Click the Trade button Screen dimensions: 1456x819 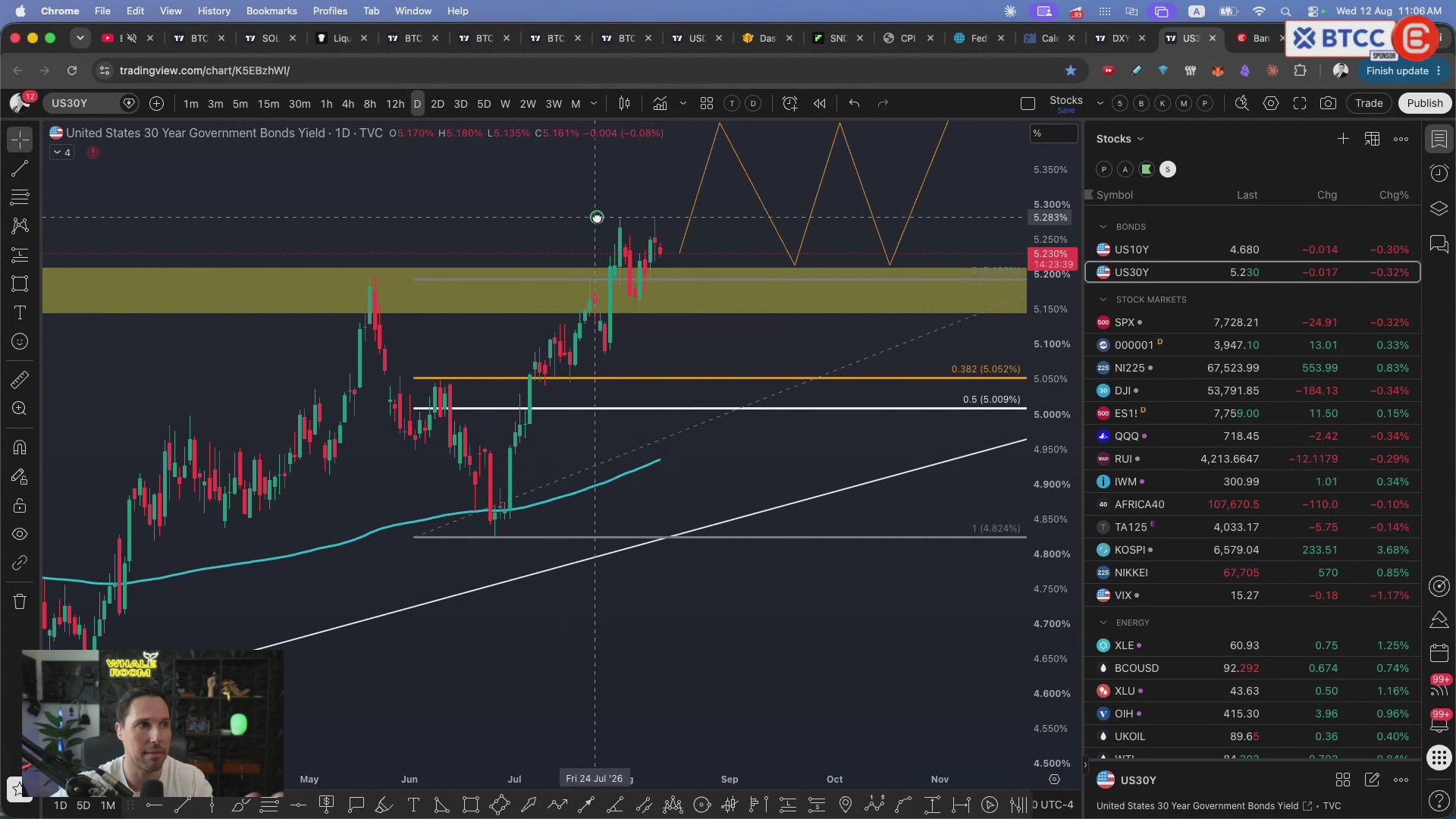click(x=1369, y=103)
